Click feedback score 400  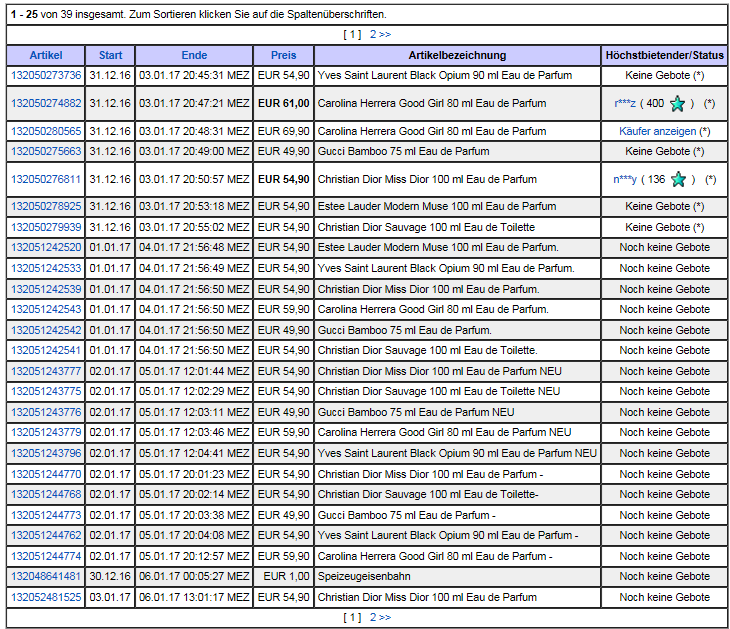pos(655,103)
